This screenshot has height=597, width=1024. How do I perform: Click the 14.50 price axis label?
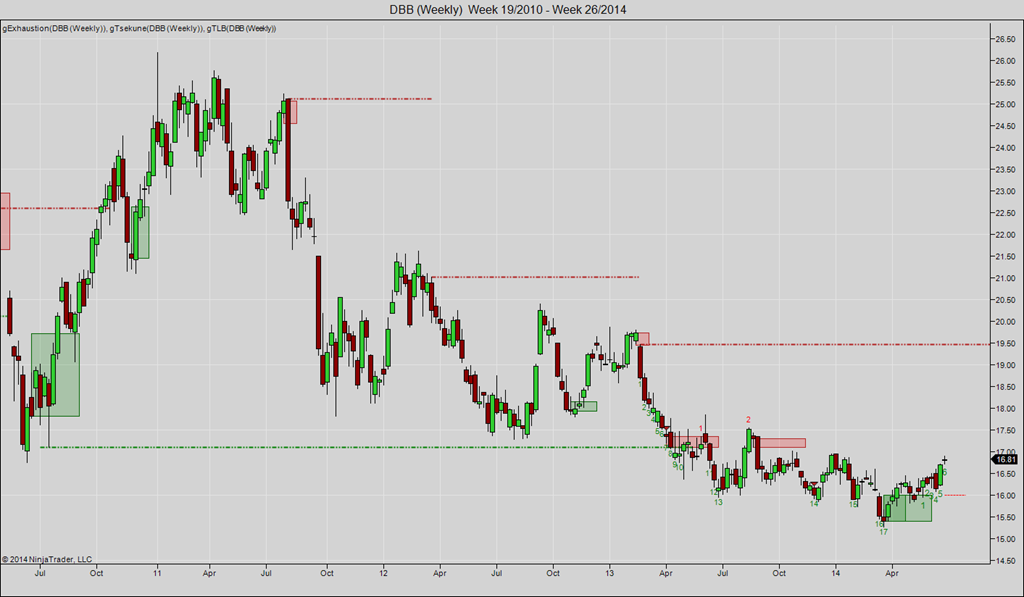[1004, 561]
